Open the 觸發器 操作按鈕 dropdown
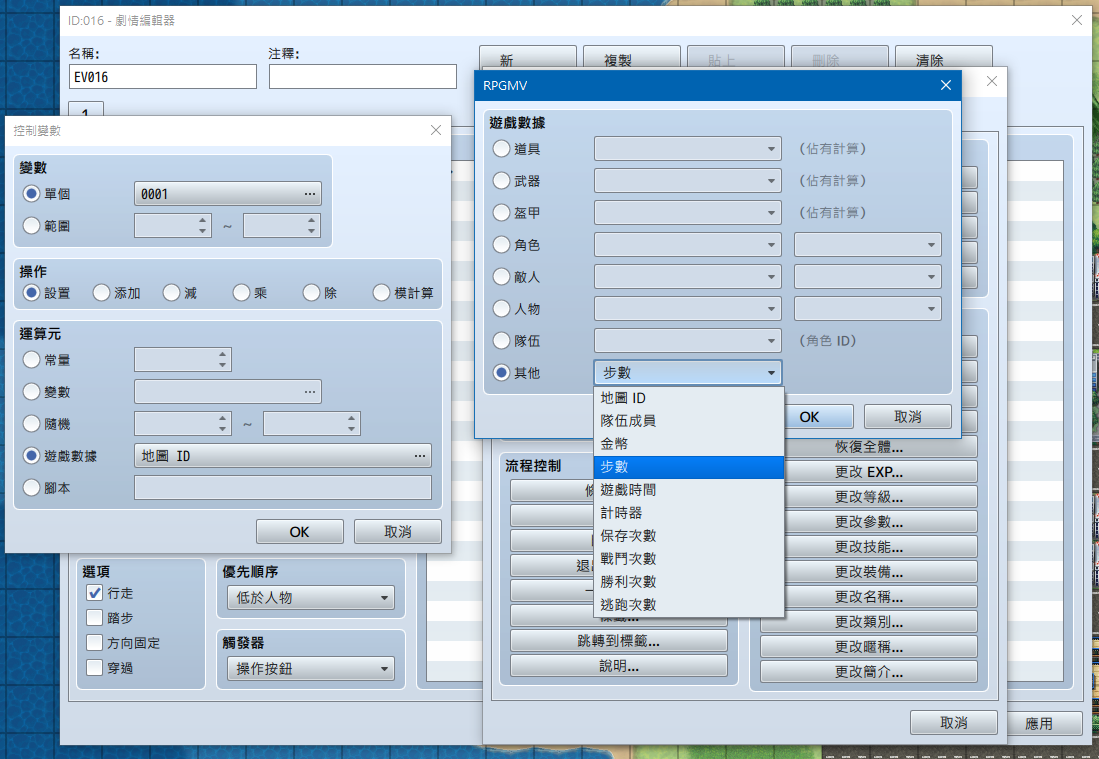Image resolution: width=1099 pixels, height=759 pixels. tap(310, 669)
